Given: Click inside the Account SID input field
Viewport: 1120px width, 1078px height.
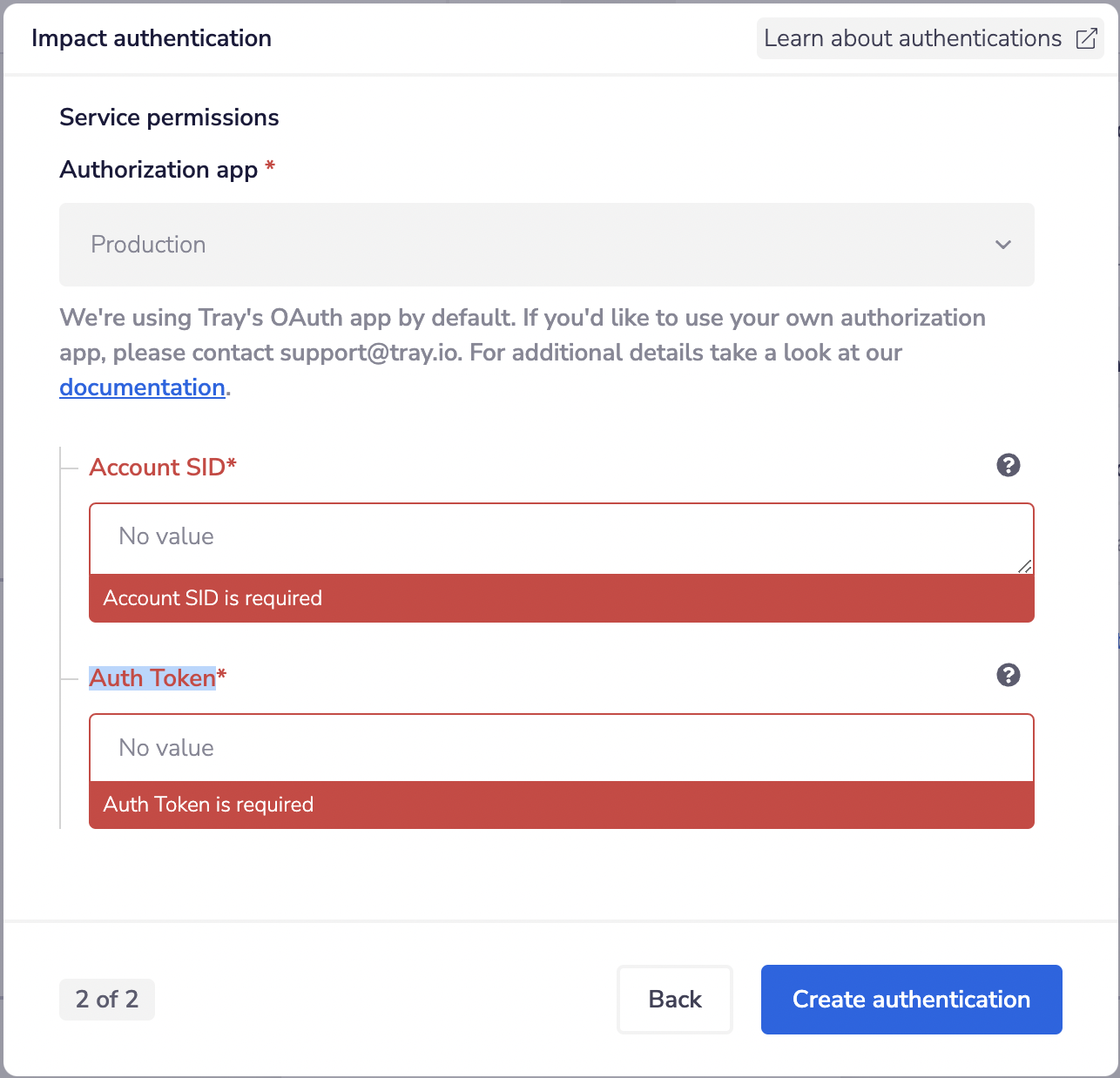Looking at the screenshot, I should 561,536.
